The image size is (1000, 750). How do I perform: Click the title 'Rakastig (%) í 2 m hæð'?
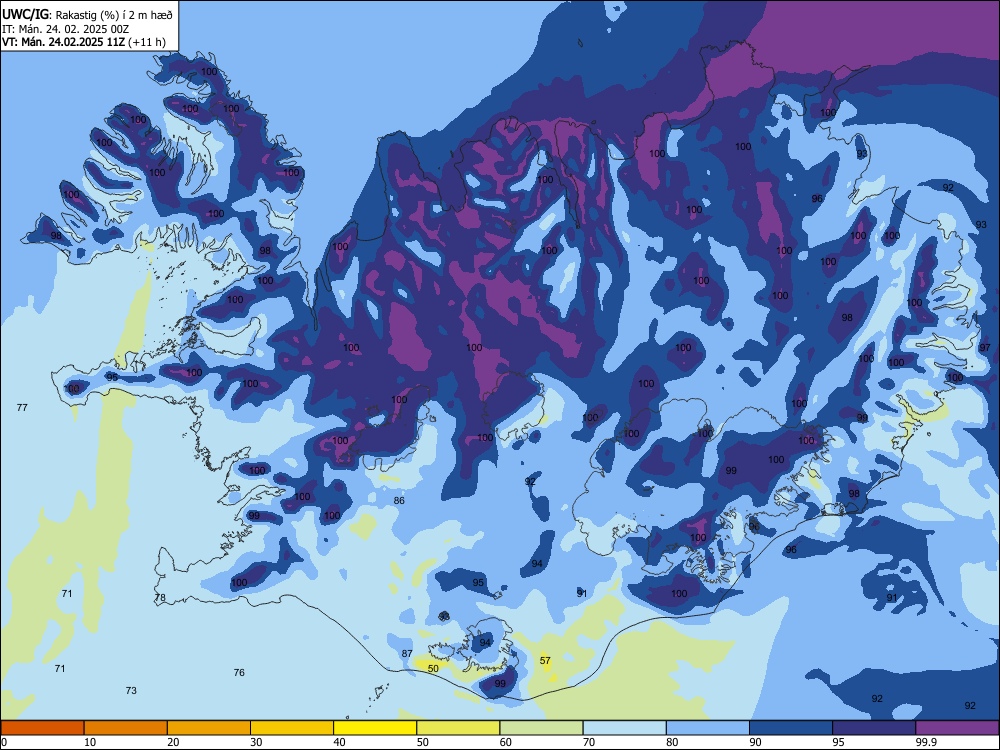[x=114, y=15]
